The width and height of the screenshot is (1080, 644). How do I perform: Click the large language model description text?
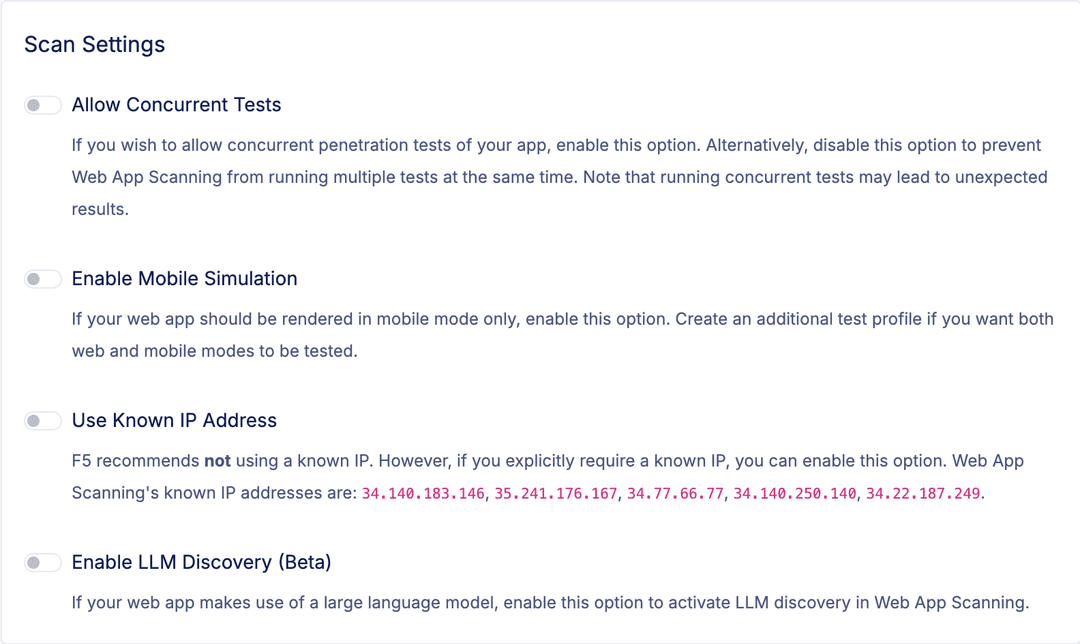point(550,603)
